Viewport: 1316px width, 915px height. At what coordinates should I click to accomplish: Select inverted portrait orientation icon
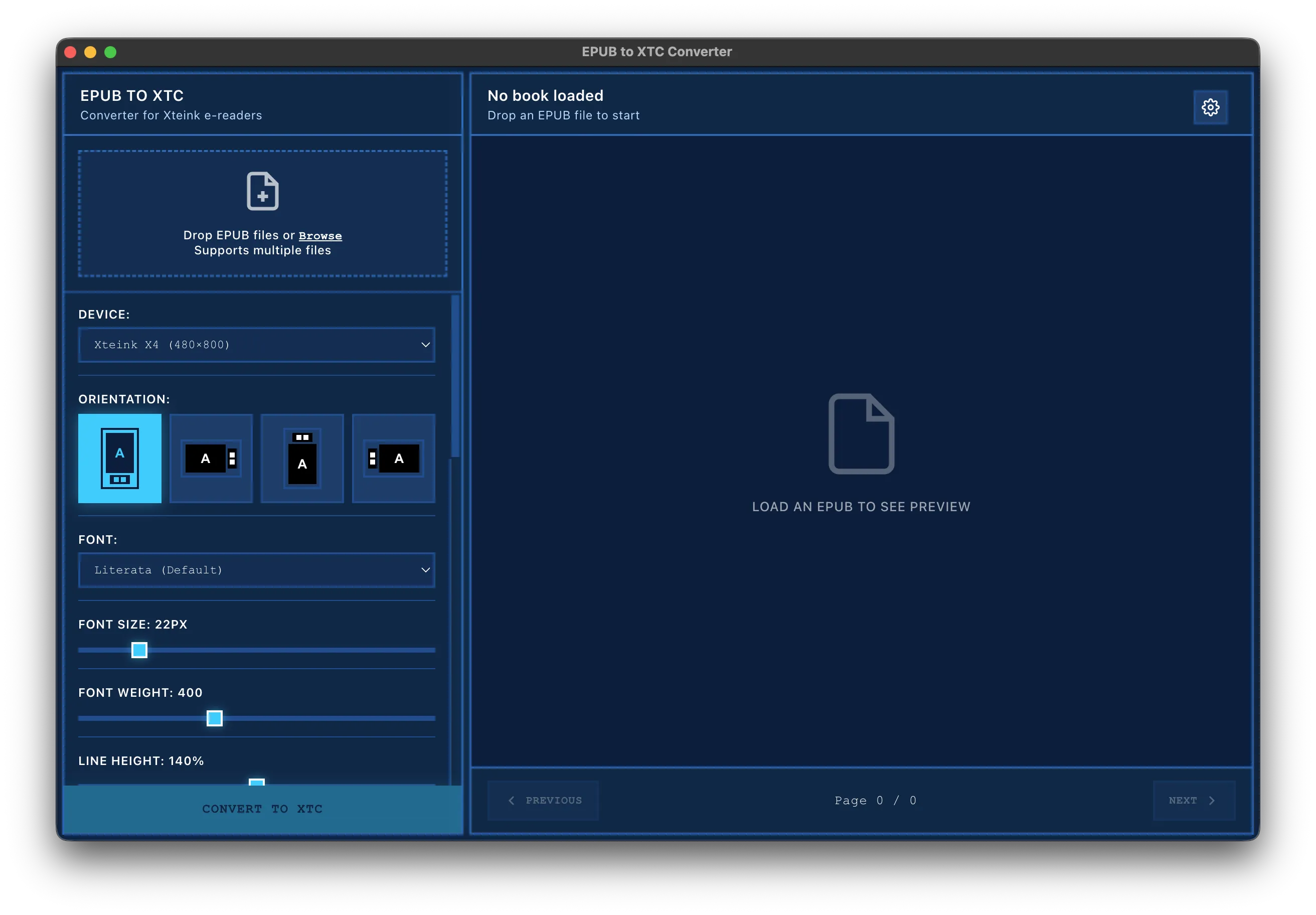tap(302, 458)
